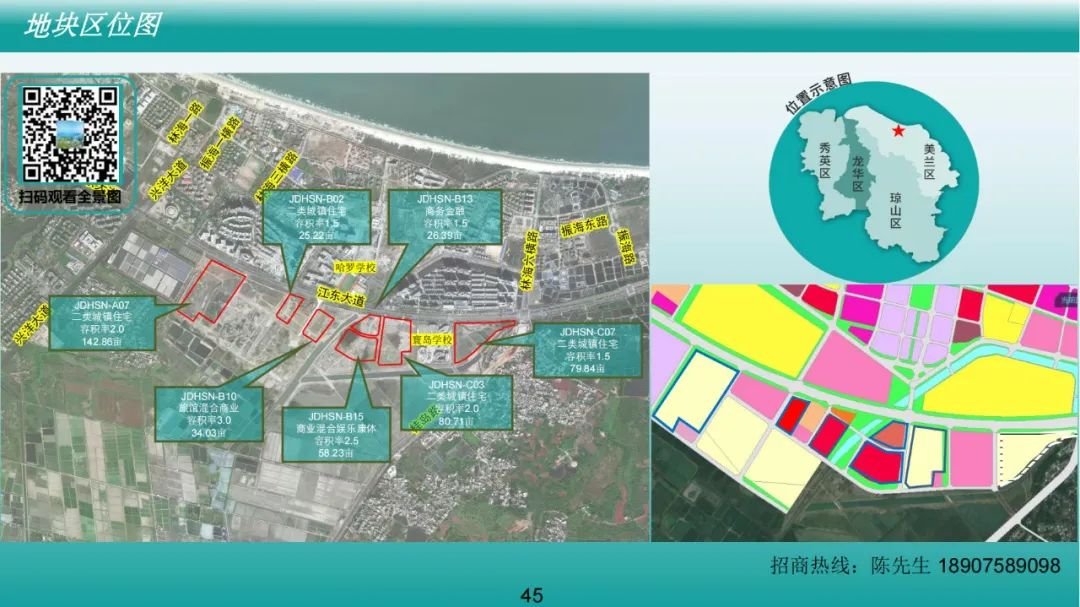This screenshot has width=1080, height=607.
Task: Click the 美兰区 district label
Action: click(x=929, y=160)
